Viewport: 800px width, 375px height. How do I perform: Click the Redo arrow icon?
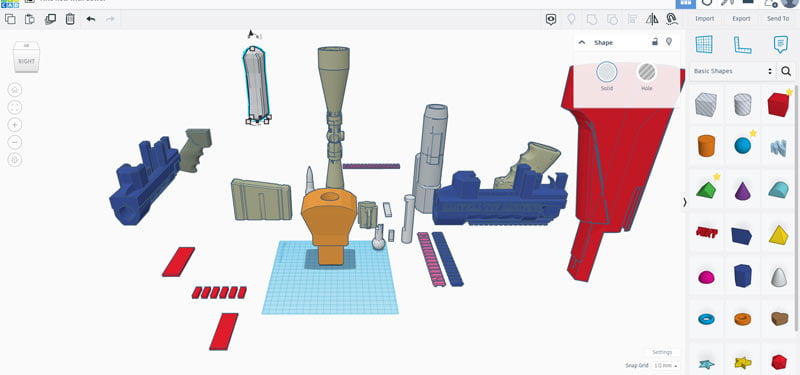[110, 19]
